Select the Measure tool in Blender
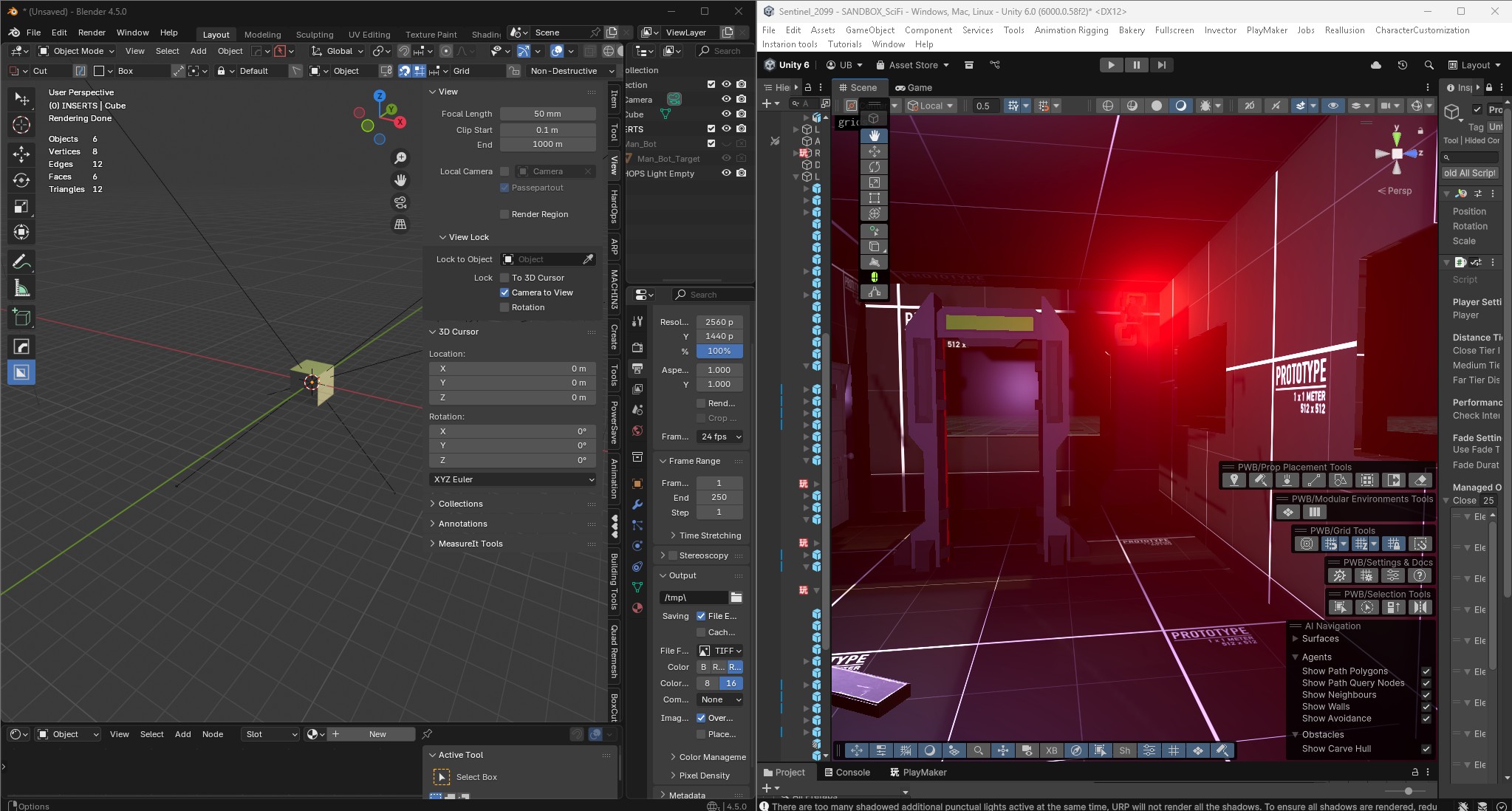1512x811 pixels. [21, 287]
